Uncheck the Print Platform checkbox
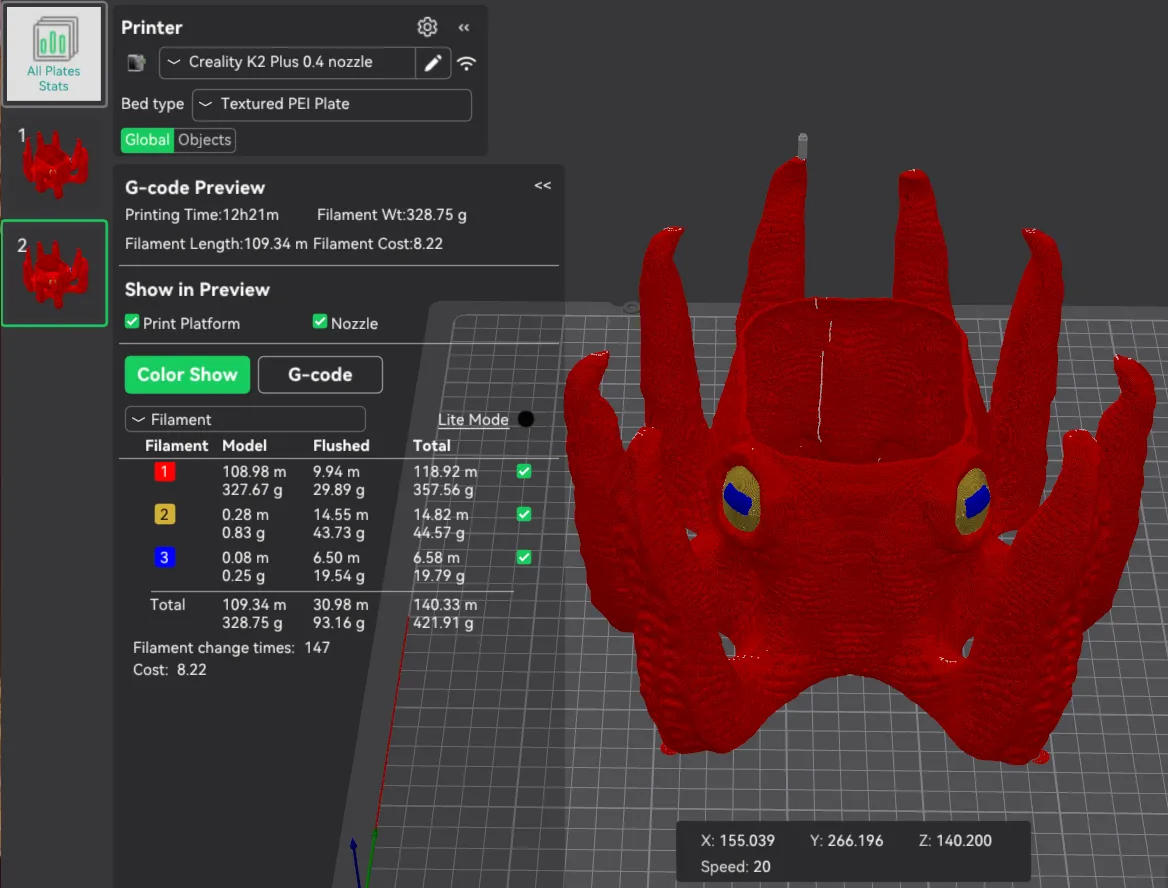1168x888 pixels. (132, 322)
